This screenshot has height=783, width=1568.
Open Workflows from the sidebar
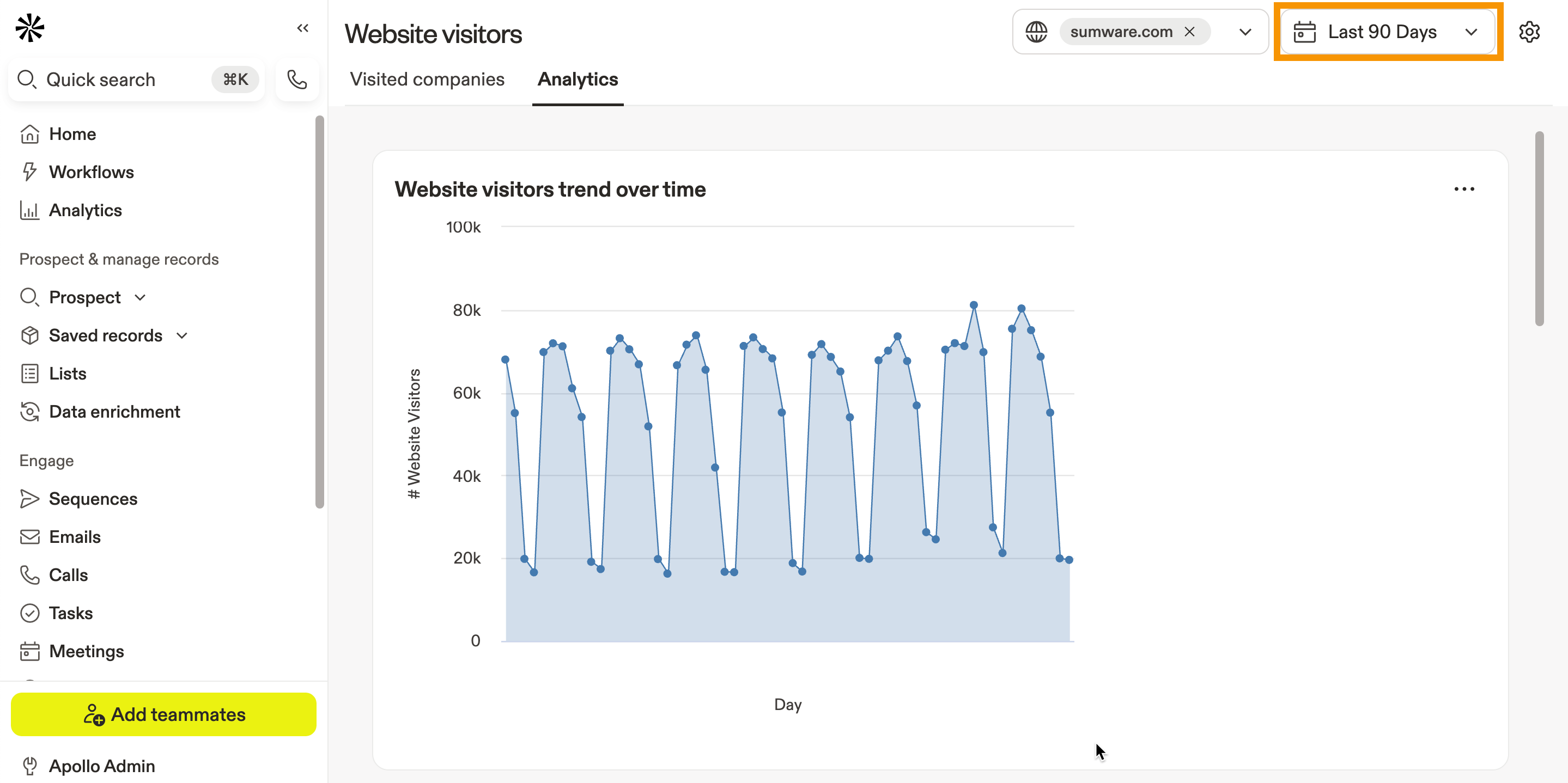[92, 172]
